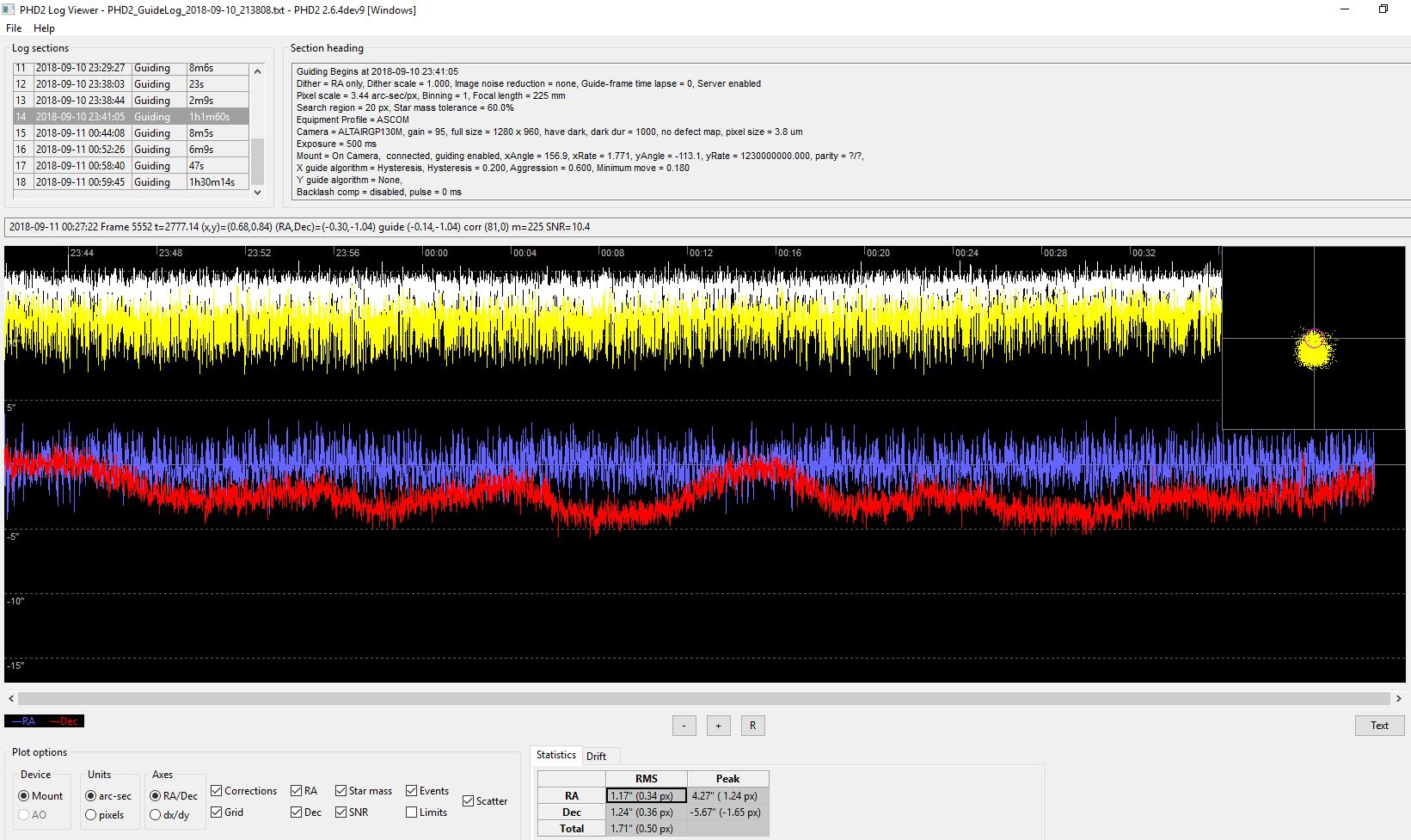Screen dimensions: 1411x840
Task: Click the 23:44 timeline marker
Action: pos(82,253)
